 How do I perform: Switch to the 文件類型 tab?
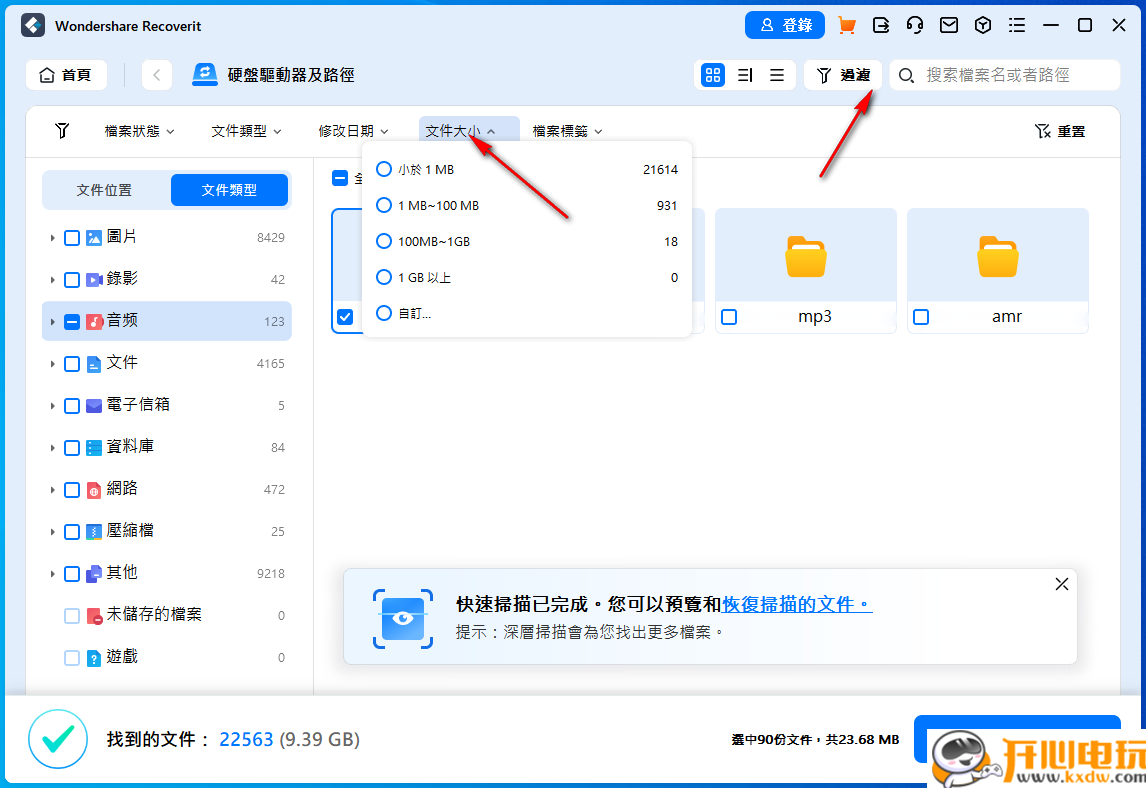(229, 190)
